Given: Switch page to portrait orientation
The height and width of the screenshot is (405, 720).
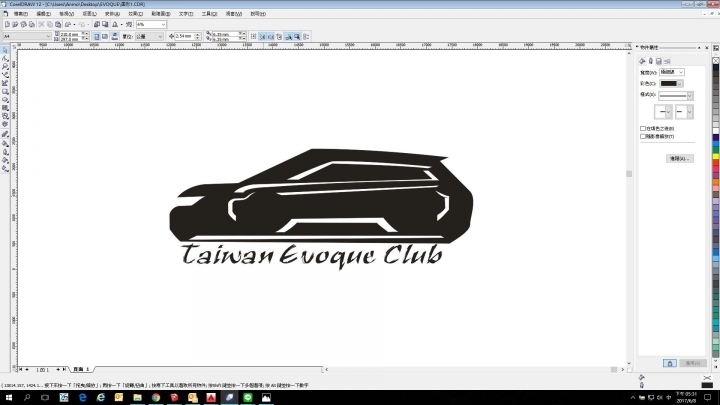Looking at the screenshot, I should [96, 36].
